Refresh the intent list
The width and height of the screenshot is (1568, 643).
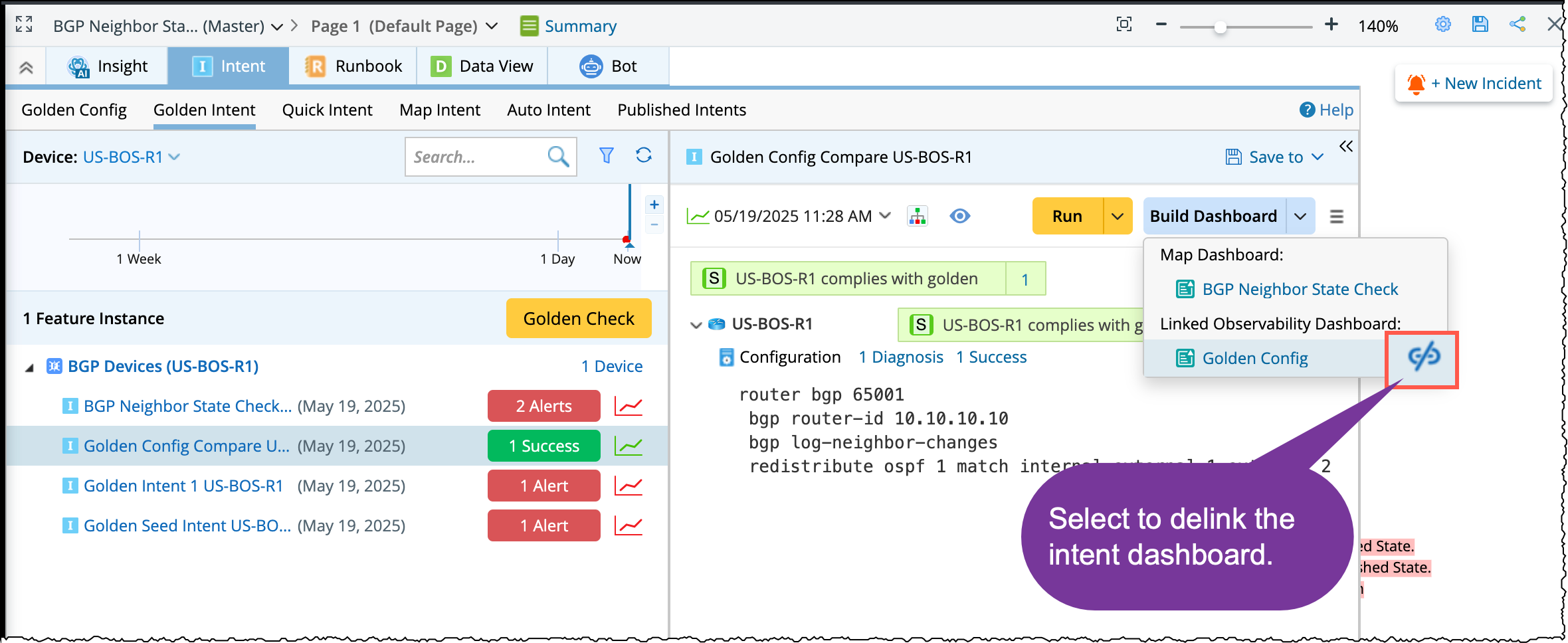[643, 155]
